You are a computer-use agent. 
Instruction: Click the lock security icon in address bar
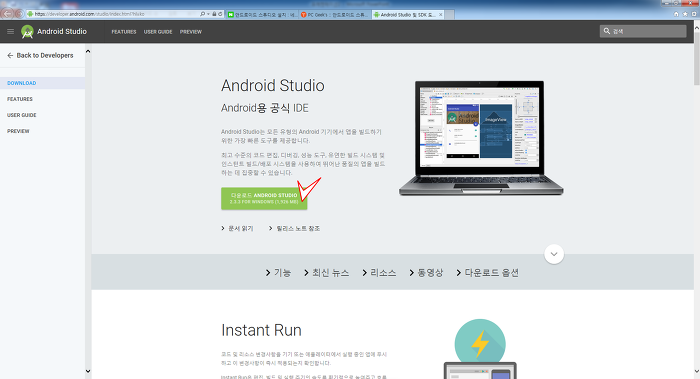(x=214, y=14)
